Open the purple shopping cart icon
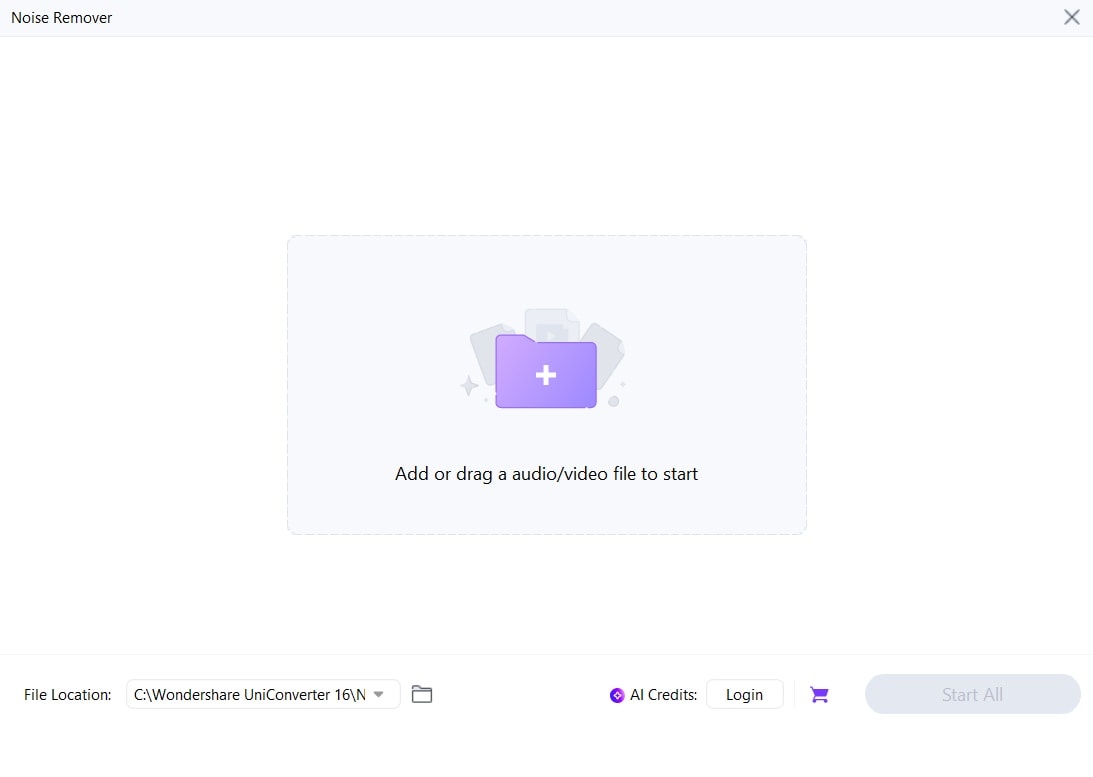Image resolution: width=1093 pixels, height=777 pixels. click(819, 695)
